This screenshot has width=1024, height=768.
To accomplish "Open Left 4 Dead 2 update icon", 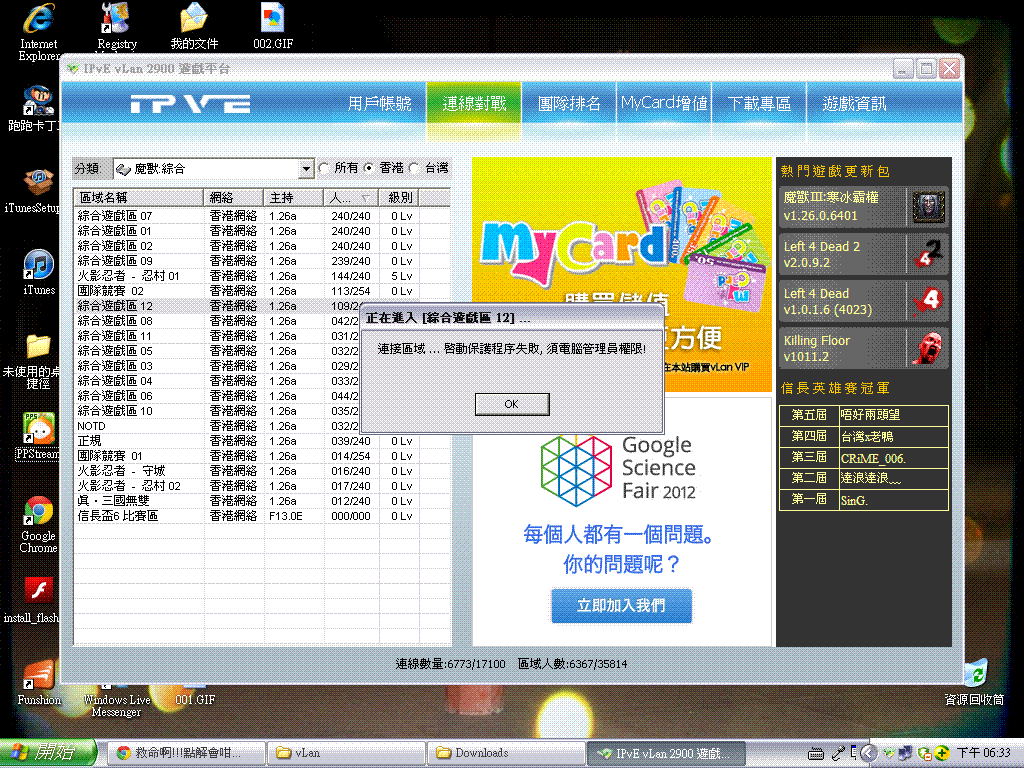I will point(929,254).
